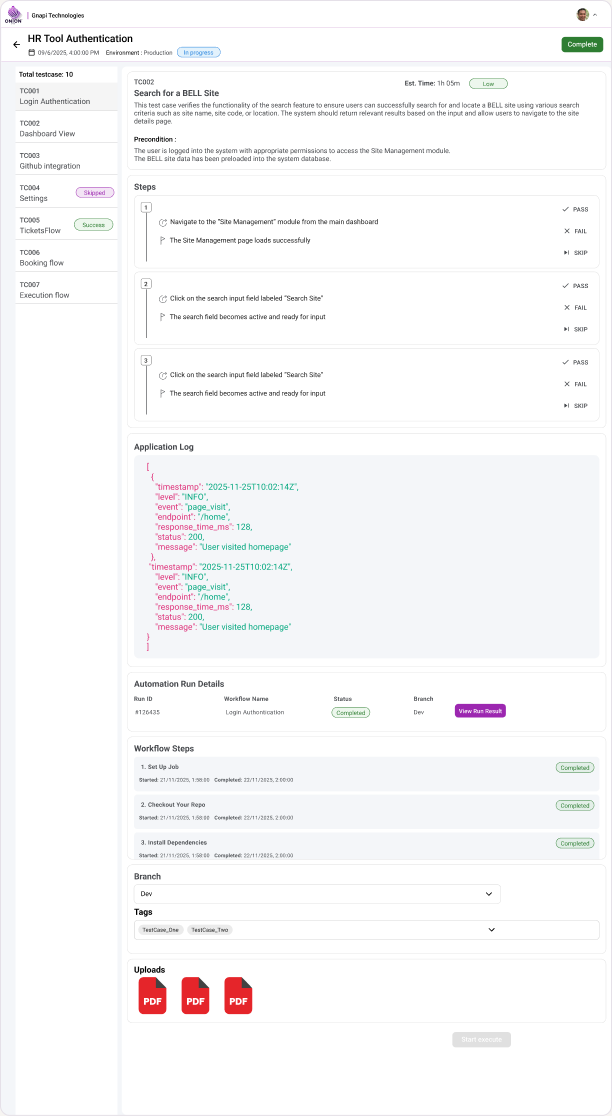Click the step number 2 box
Viewport: 612px width, 1116px height.
(146, 284)
